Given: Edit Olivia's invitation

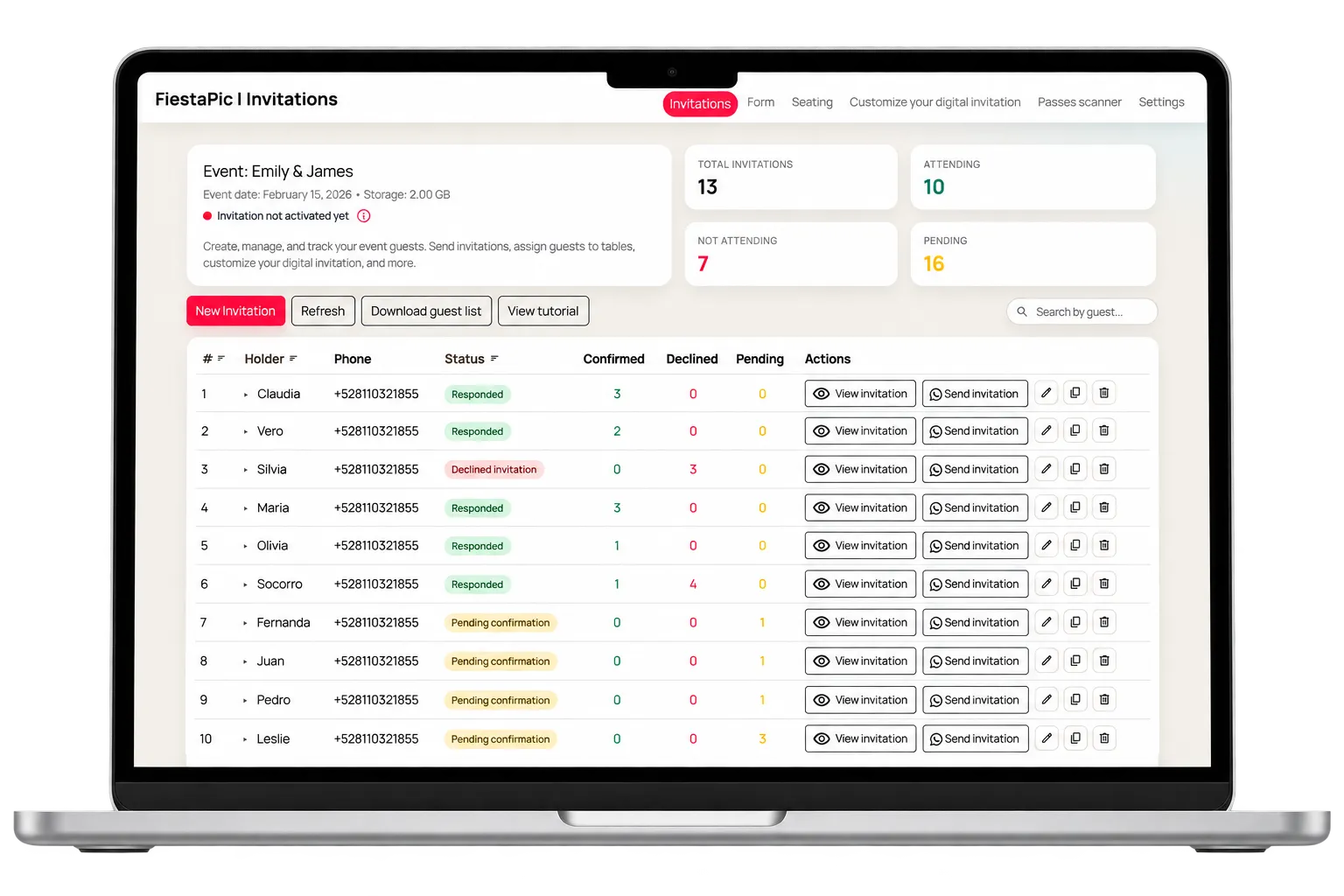Looking at the screenshot, I should pos(1046,545).
